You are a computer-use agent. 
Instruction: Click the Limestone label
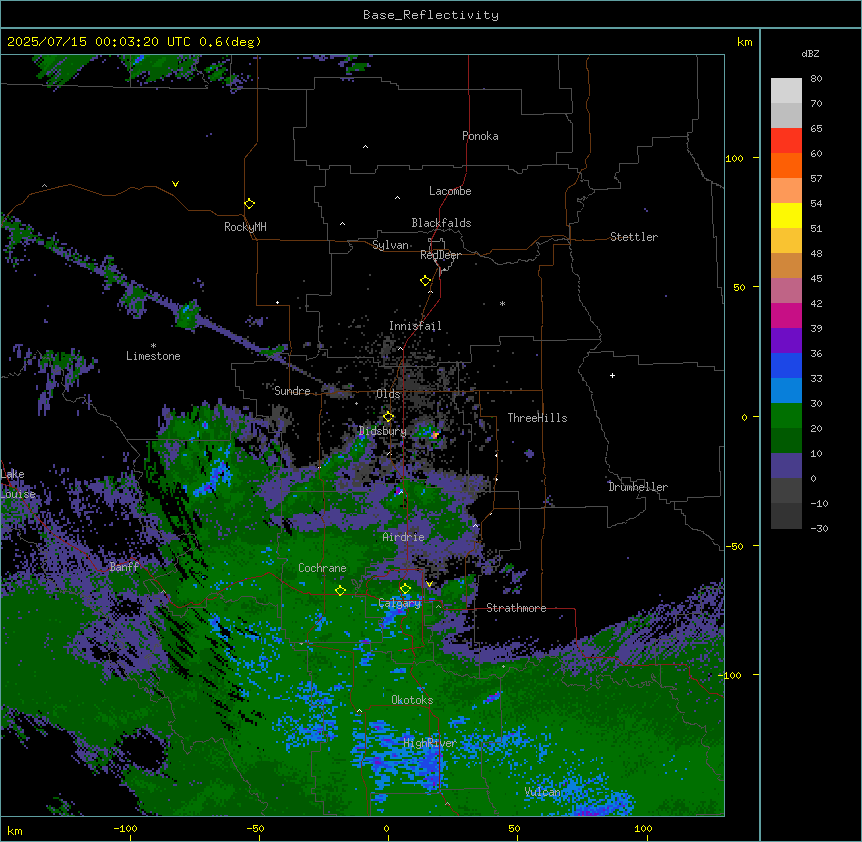153,356
